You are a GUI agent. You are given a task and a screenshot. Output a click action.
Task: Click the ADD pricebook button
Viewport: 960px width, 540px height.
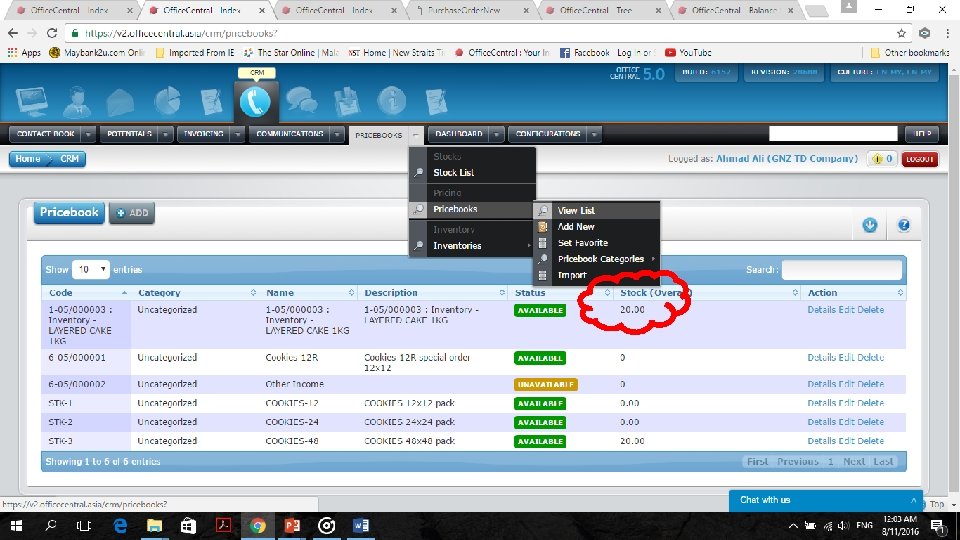pyautogui.click(x=132, y=213)
